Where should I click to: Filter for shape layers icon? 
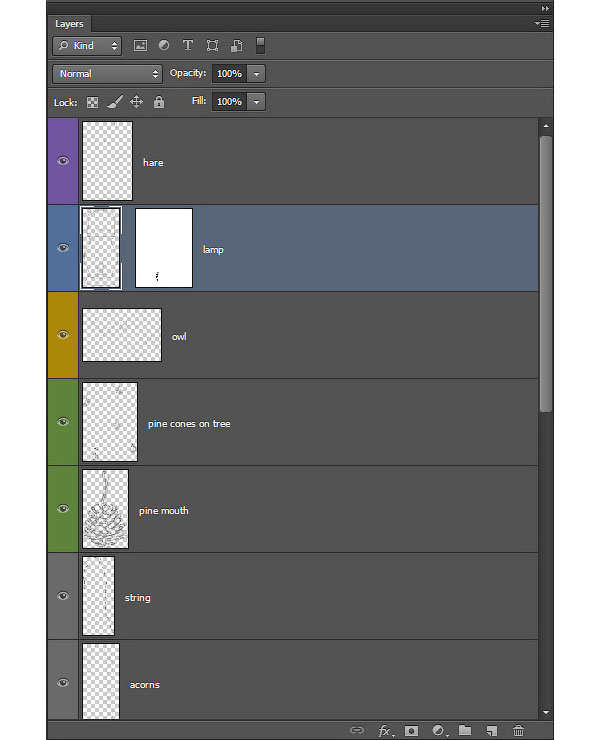click(212, 45)
